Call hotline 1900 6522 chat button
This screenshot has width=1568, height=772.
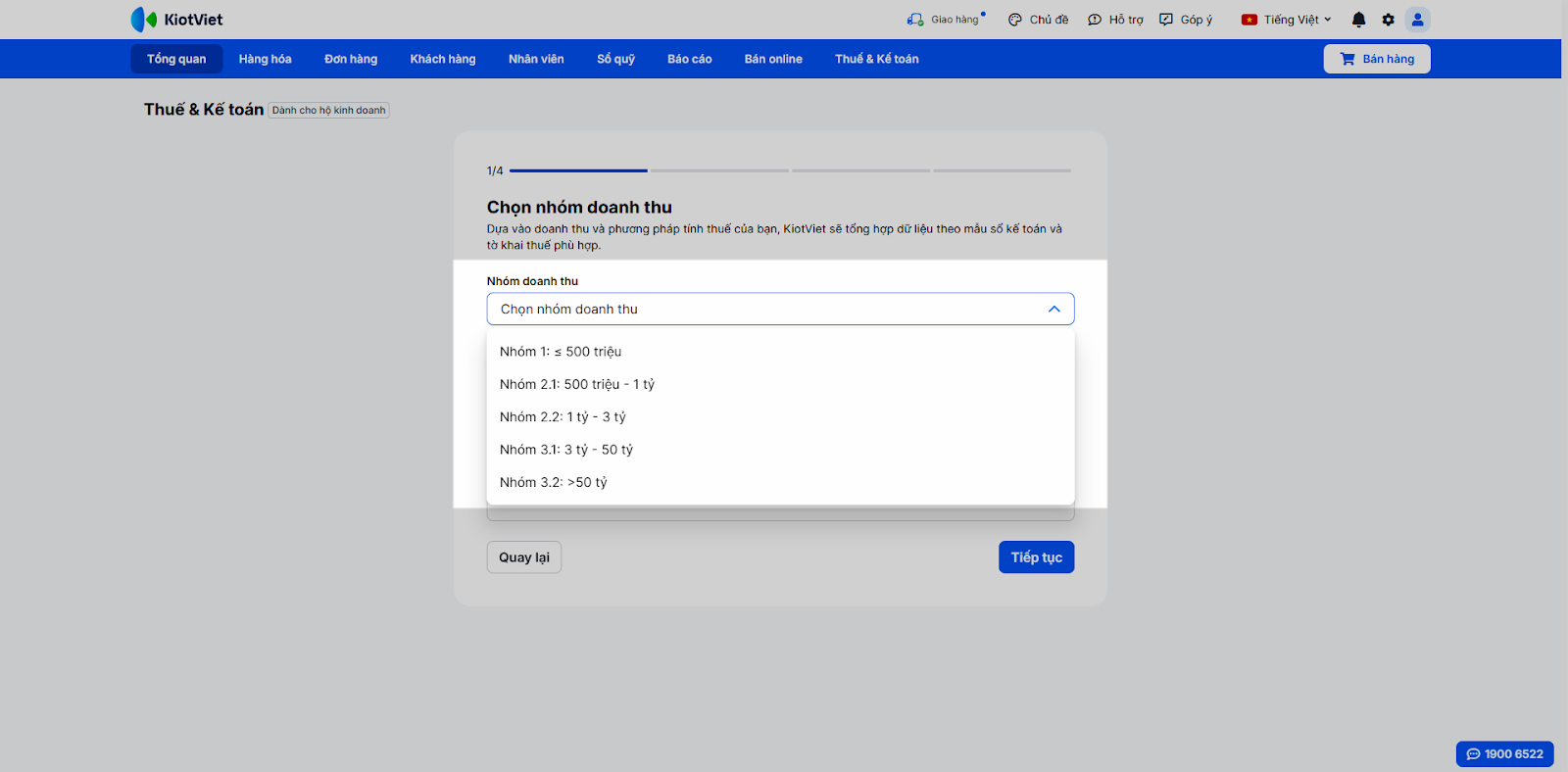coord(1504,754)
